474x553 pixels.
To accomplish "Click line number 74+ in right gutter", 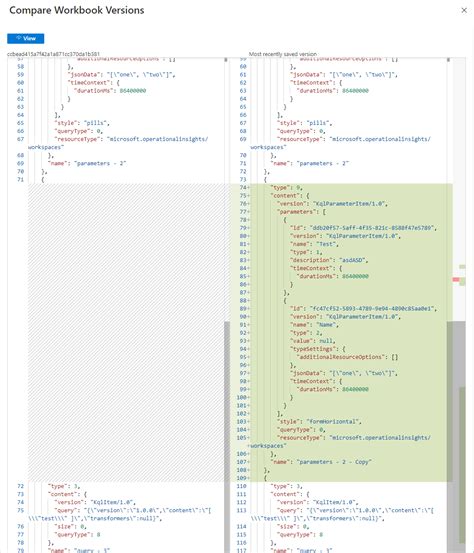I will (x=244, y=188).
